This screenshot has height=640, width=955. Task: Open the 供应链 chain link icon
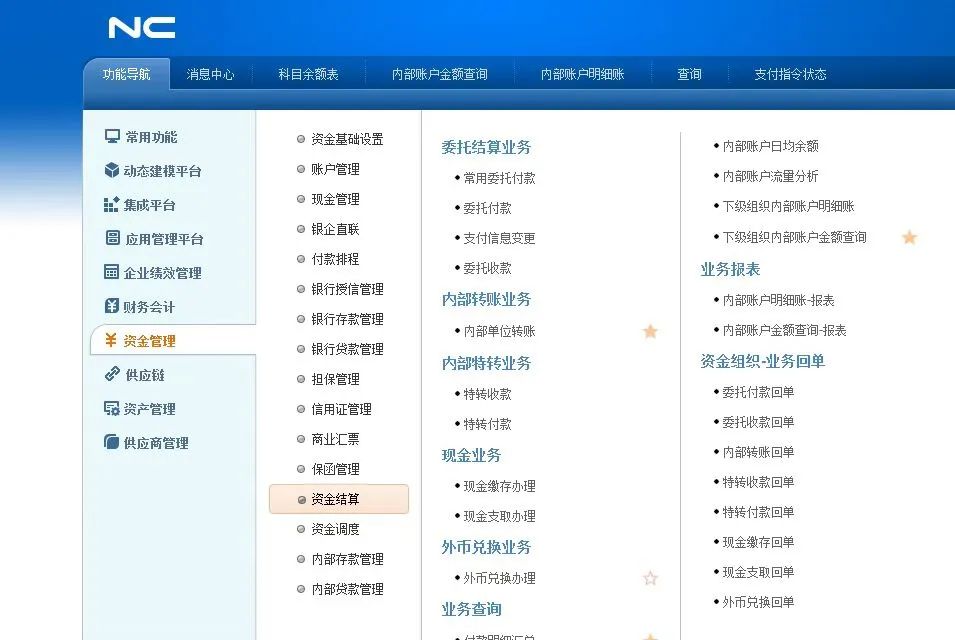[112, 375]
